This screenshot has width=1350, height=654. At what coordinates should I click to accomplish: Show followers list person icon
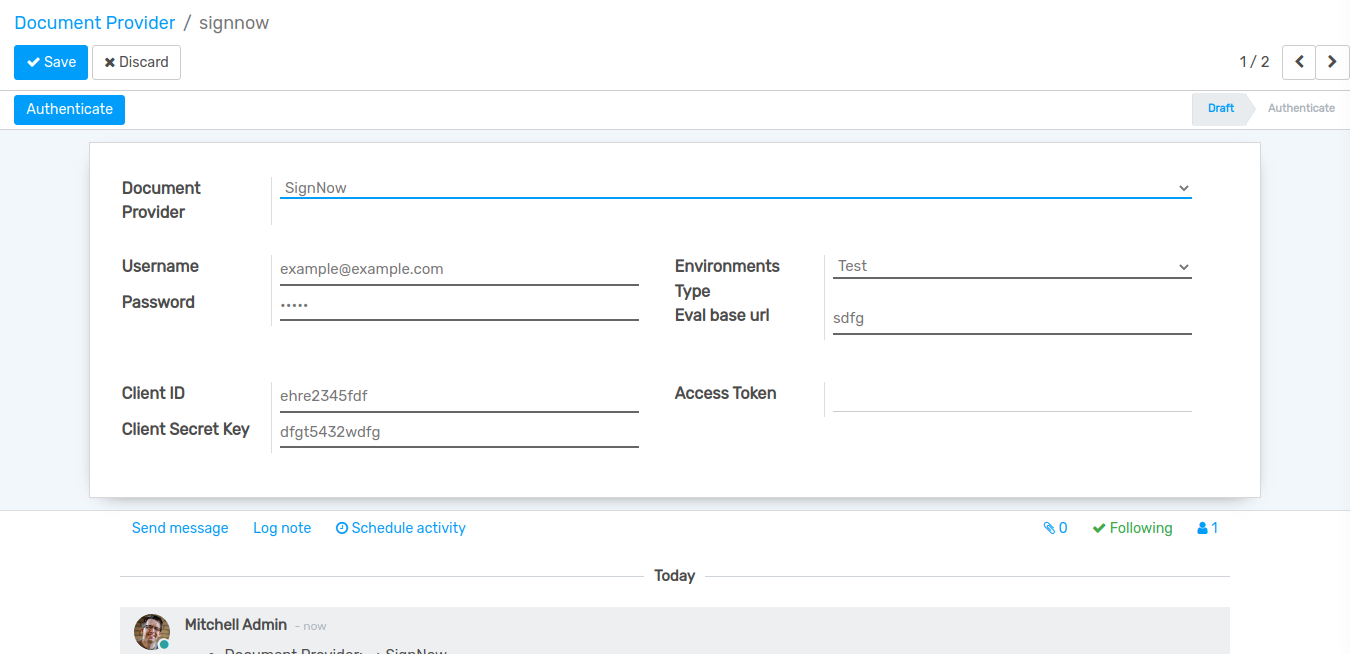[1207, 528]
